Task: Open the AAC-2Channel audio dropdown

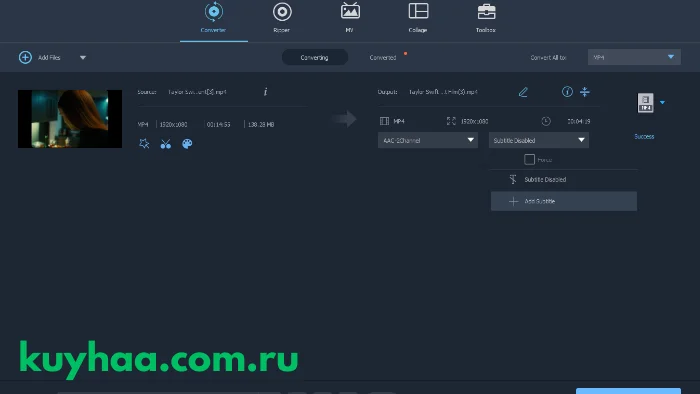Action: [x=428, y=140]
